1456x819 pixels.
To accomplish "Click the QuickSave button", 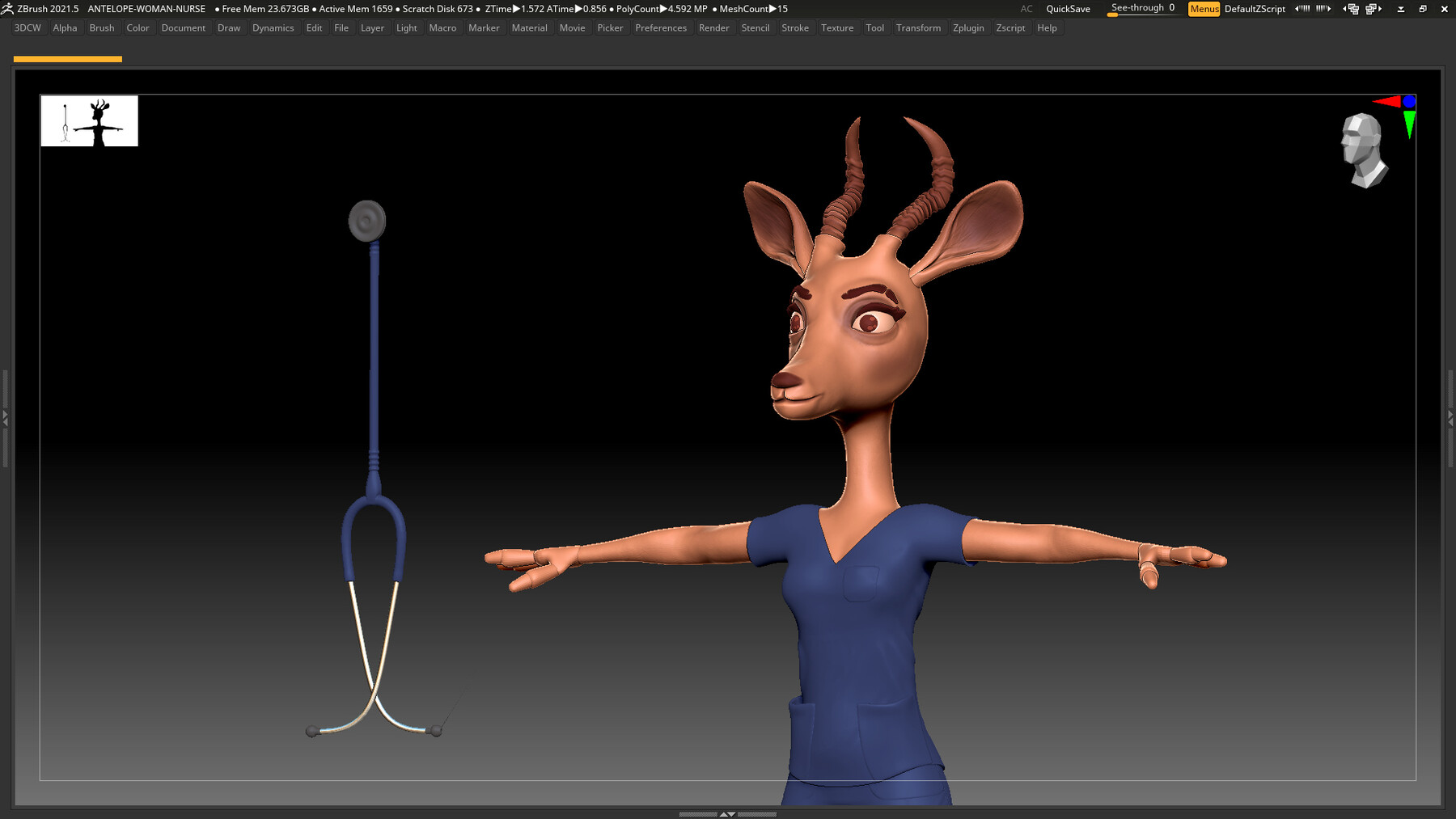I will [x=1068, y=9].
